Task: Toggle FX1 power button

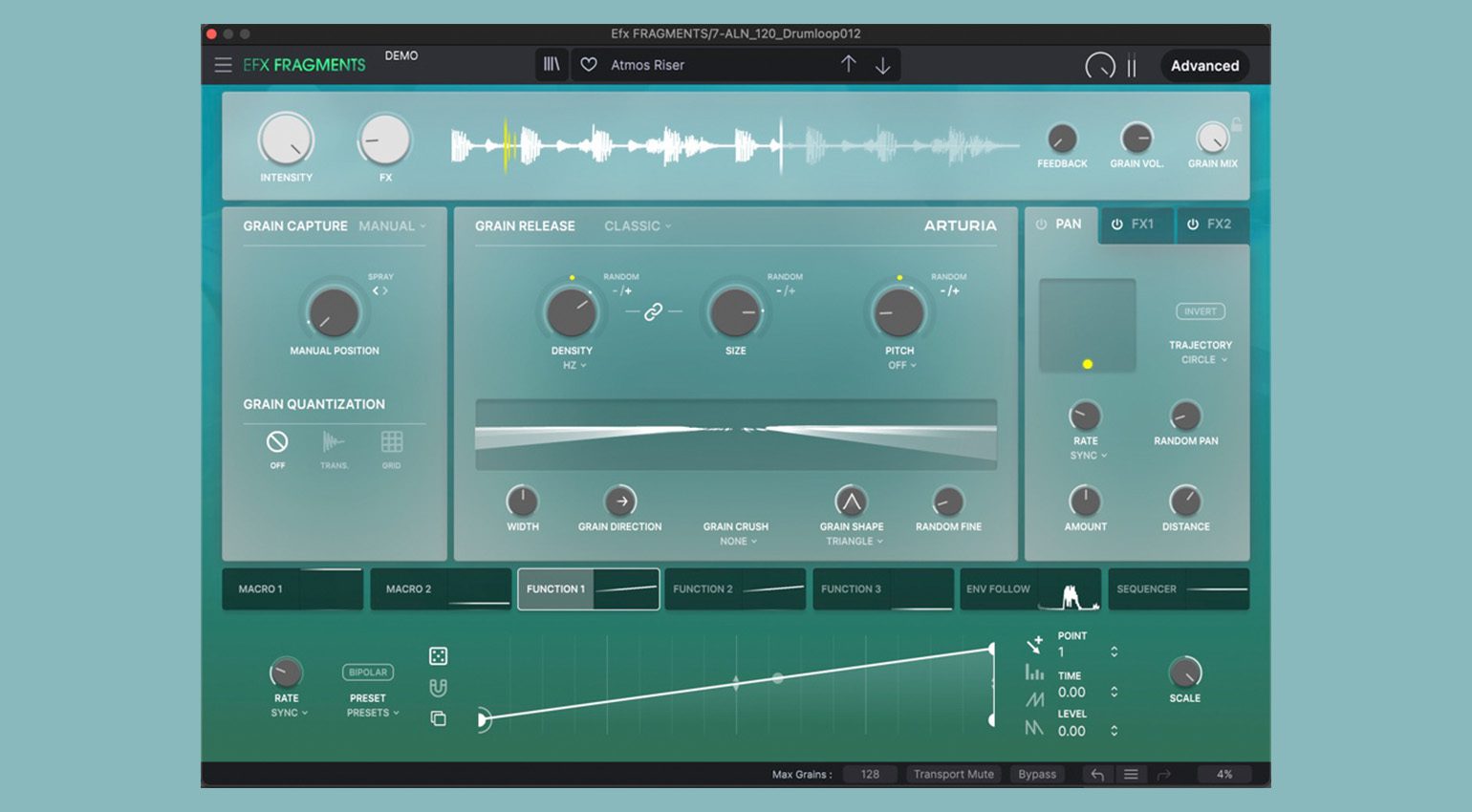Action: pyautogui.click(x=1116, y=224)
